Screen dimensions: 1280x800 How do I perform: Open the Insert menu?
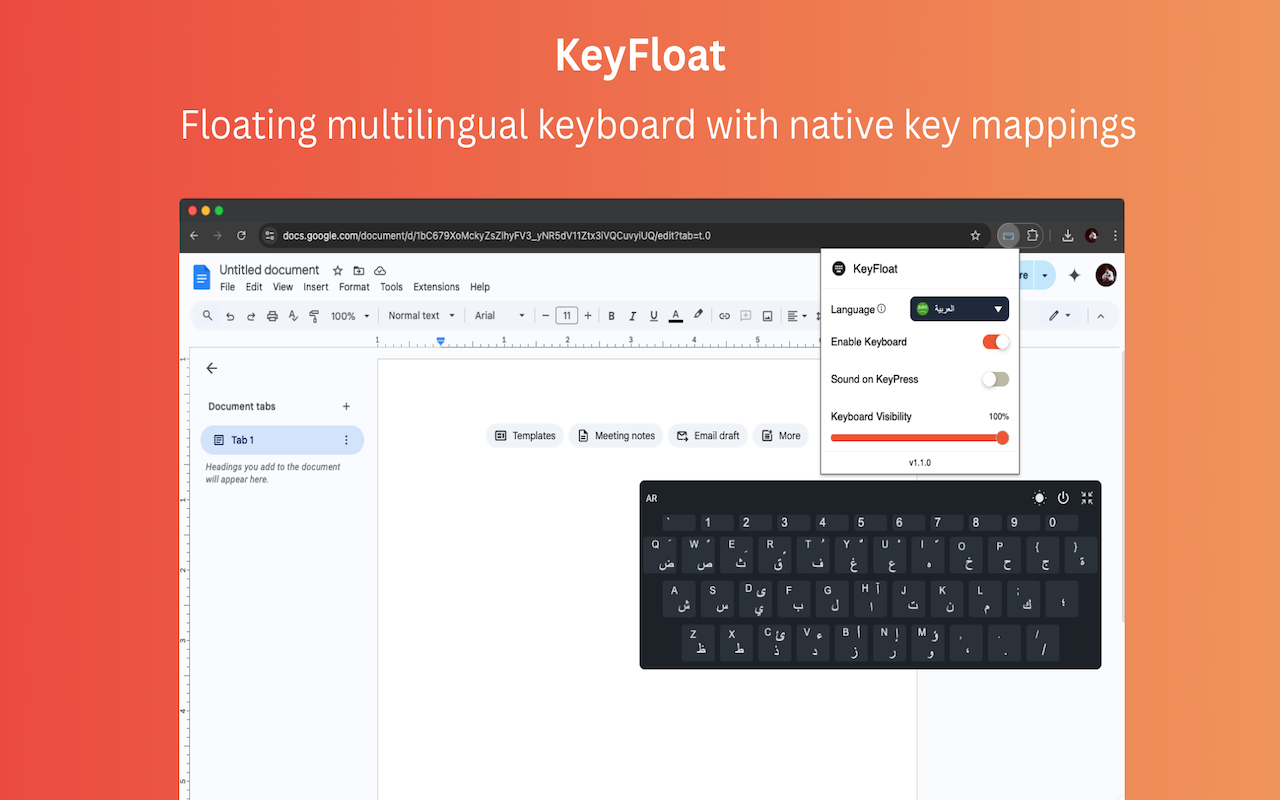(x=316, y=287)
